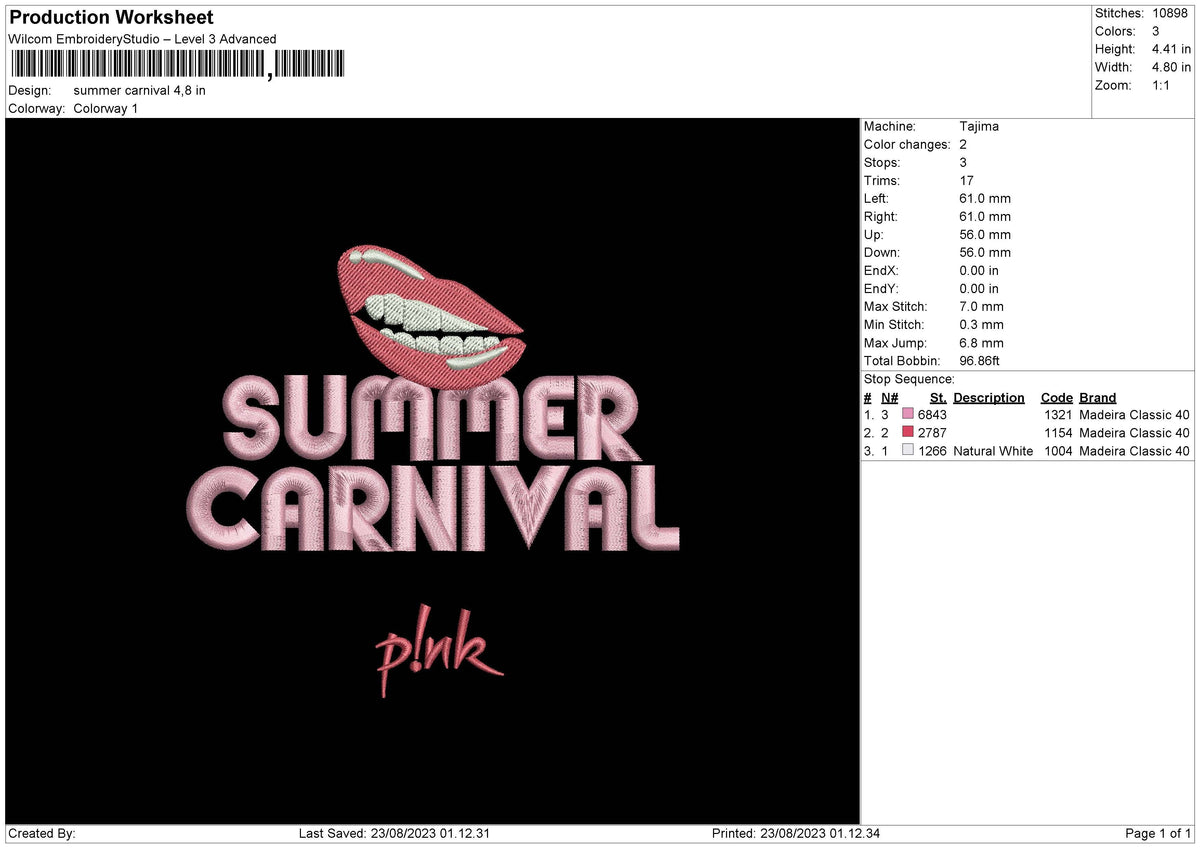Click the Up value 56.0 mm
This screenshot has height=848, width=1200.
tap(985, 234)
